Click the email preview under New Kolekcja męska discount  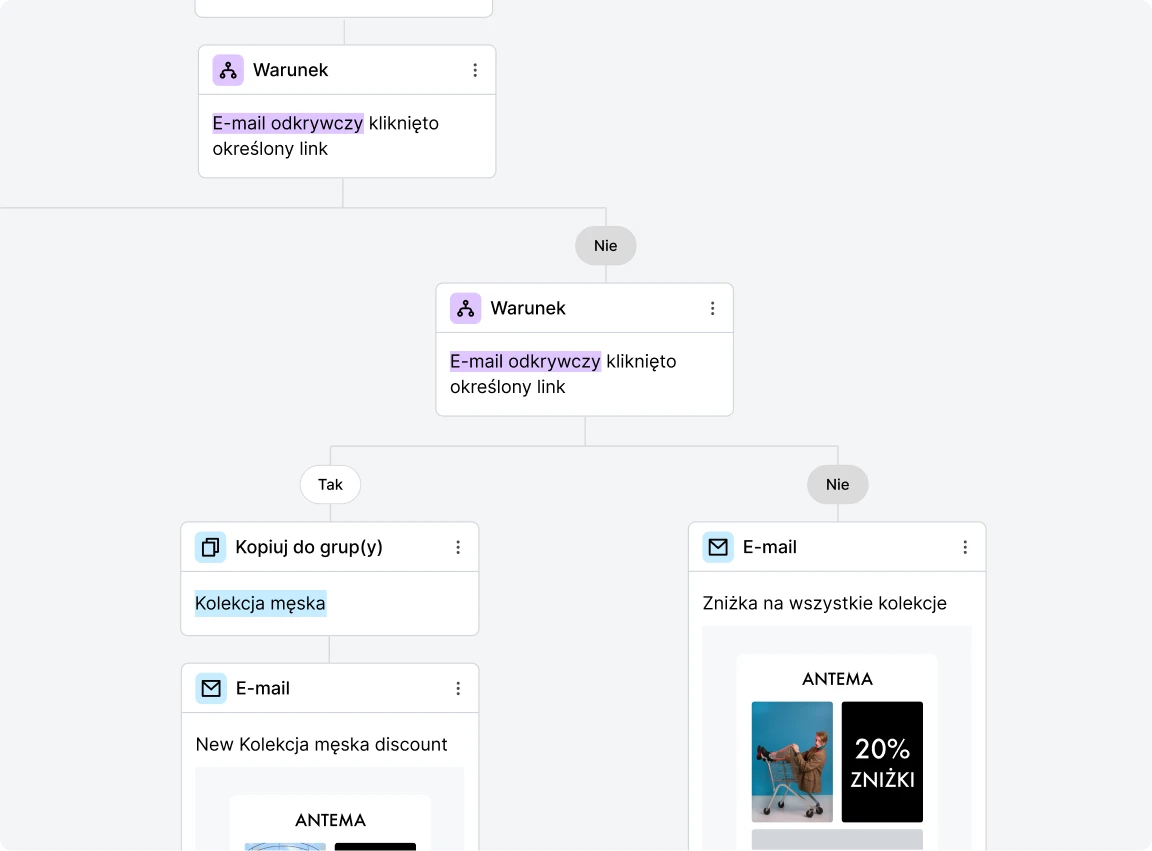point(330,810)
